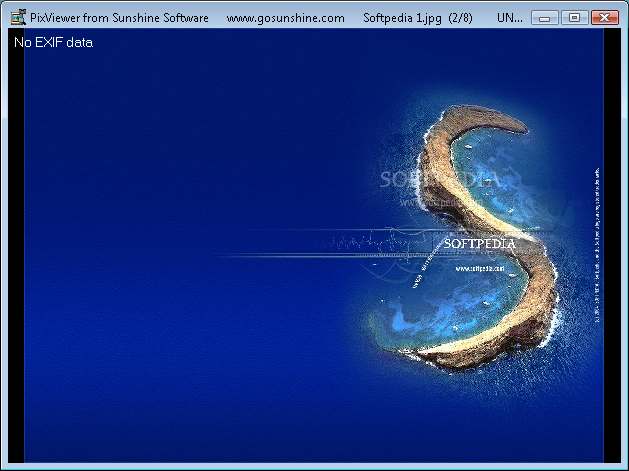Click 'www.gosunshine.com' in the title bar
Image resolution: width=629 pixels, height=471 pixels.
tap(285, 18)
